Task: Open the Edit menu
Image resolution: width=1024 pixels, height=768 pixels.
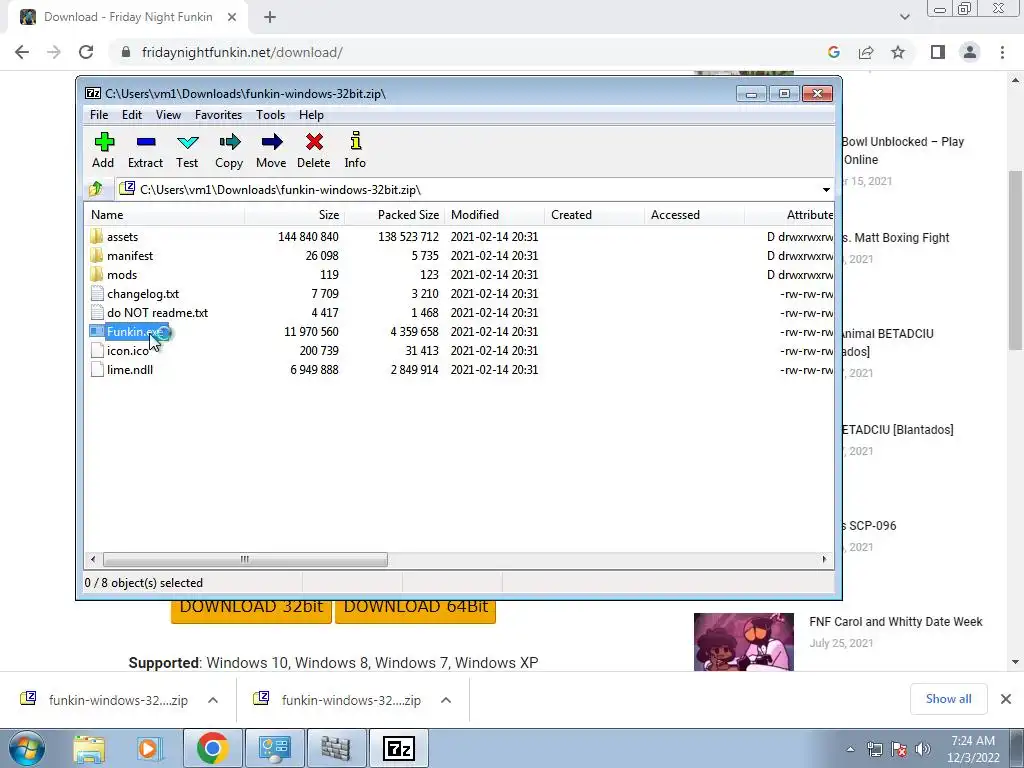Action: 132,115
